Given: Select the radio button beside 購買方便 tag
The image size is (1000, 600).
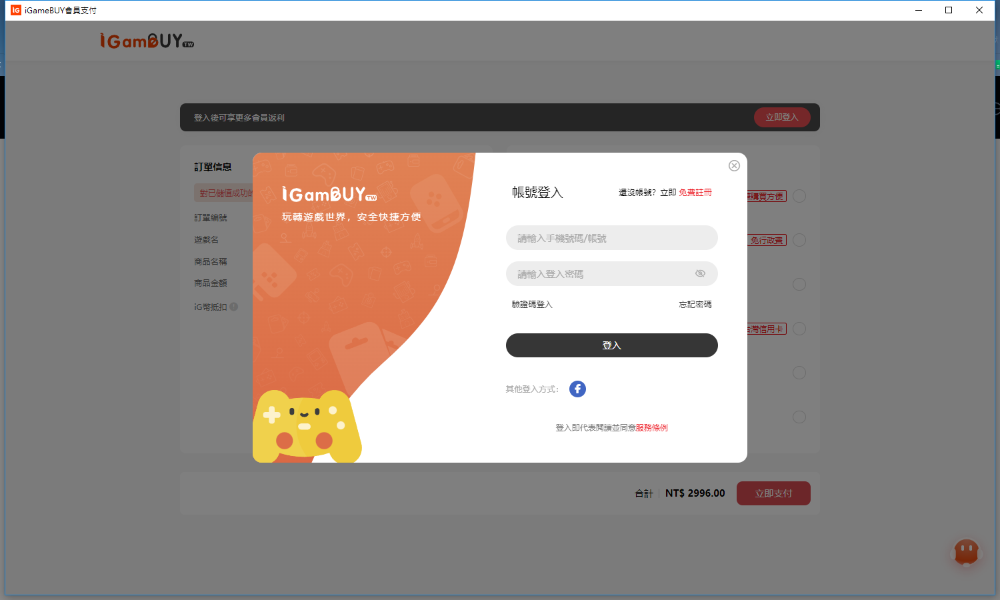Looking at the screenshot, I should [x=799, y=196].
